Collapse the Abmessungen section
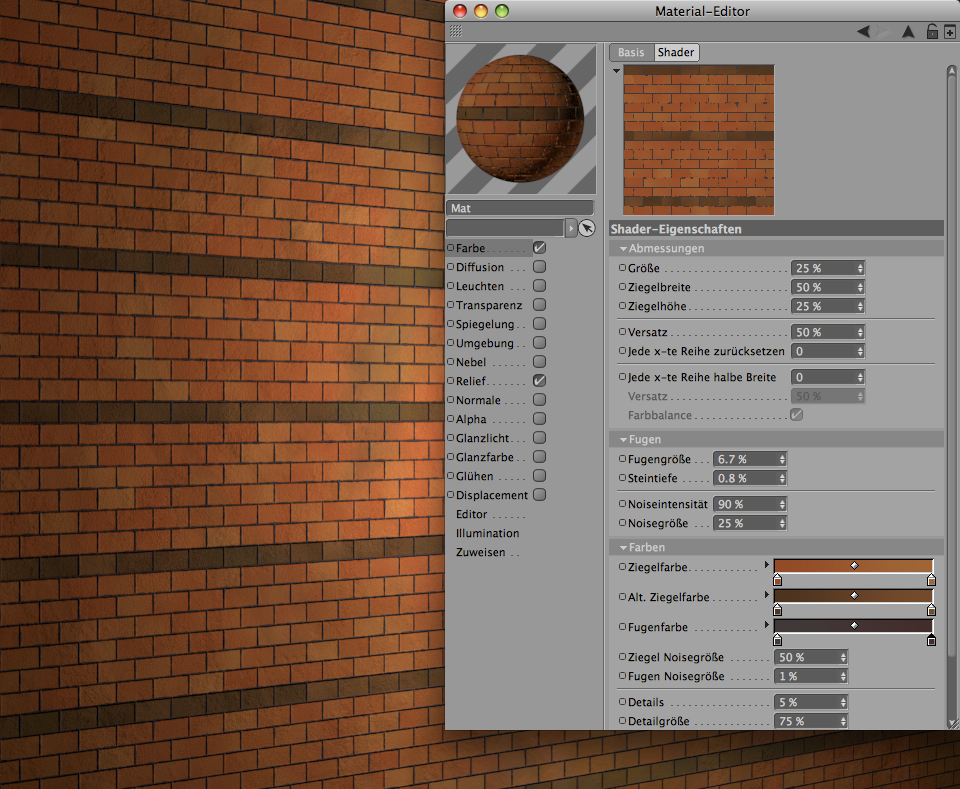The width and height of the screenshot is (960, 789). [624, 249]
